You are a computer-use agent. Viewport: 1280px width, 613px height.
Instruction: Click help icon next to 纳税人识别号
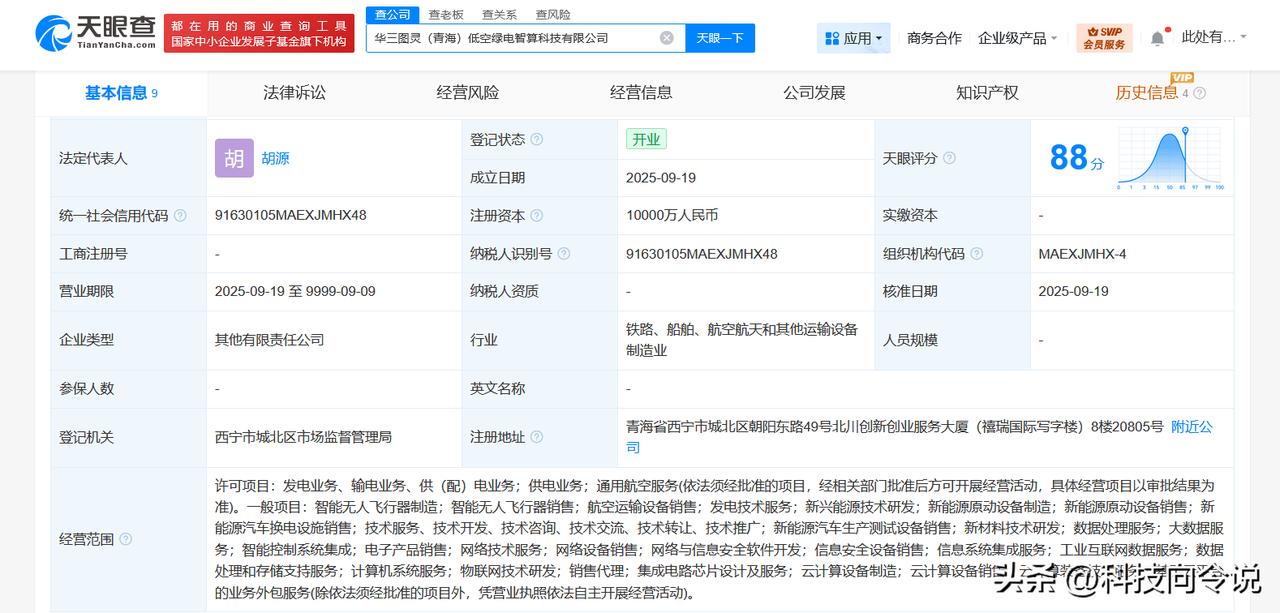click(564, 254)
